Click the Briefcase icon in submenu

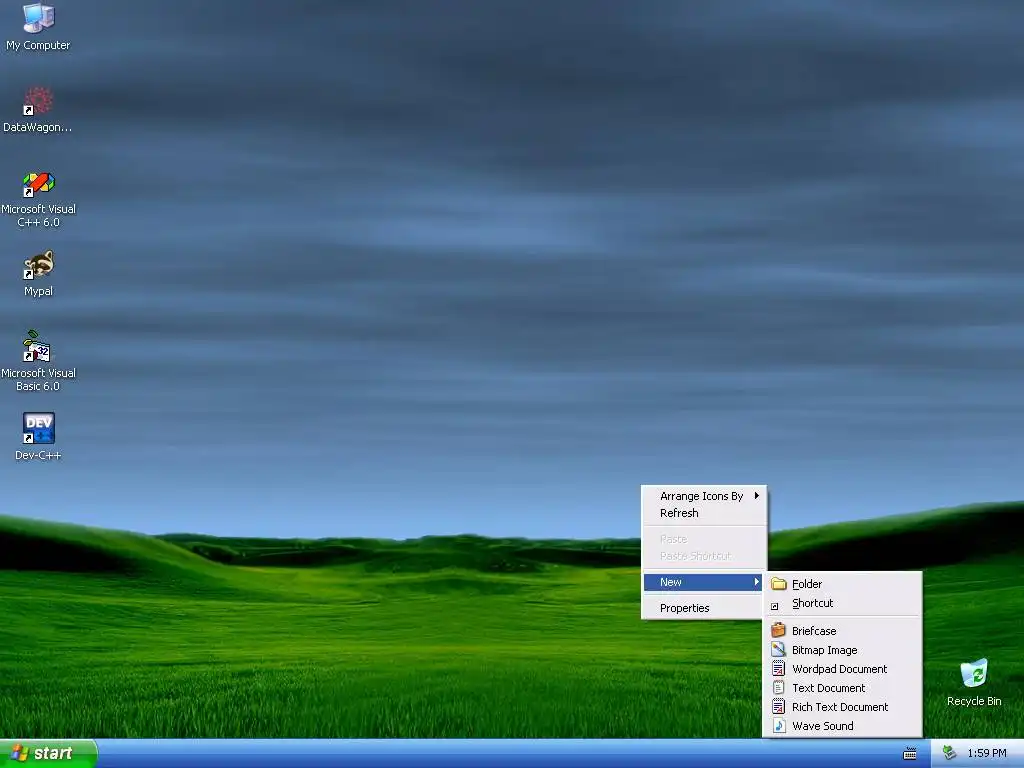(778, 630)
